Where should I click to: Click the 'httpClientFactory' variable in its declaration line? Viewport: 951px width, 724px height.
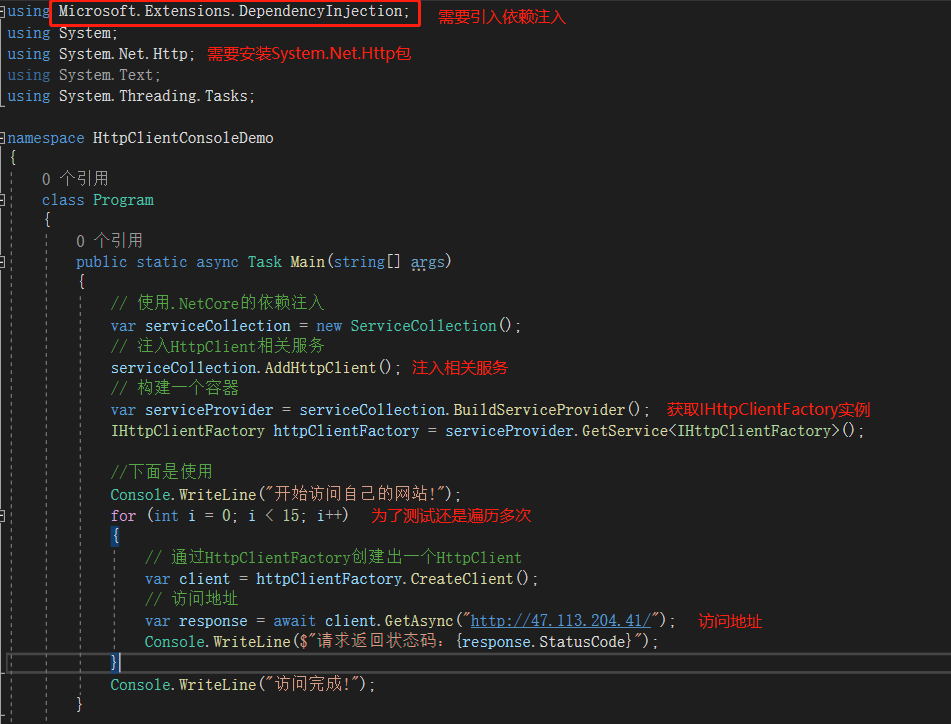[x=346, y=431]
